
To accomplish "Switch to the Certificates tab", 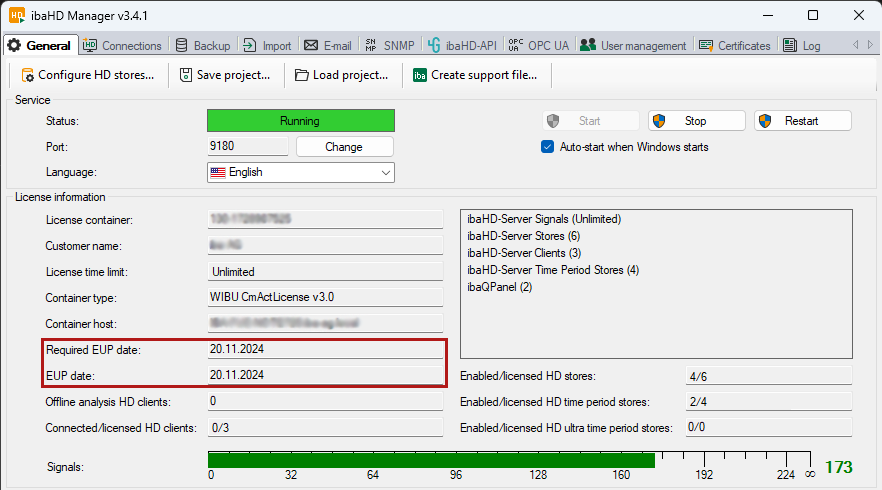I will 735,46.
